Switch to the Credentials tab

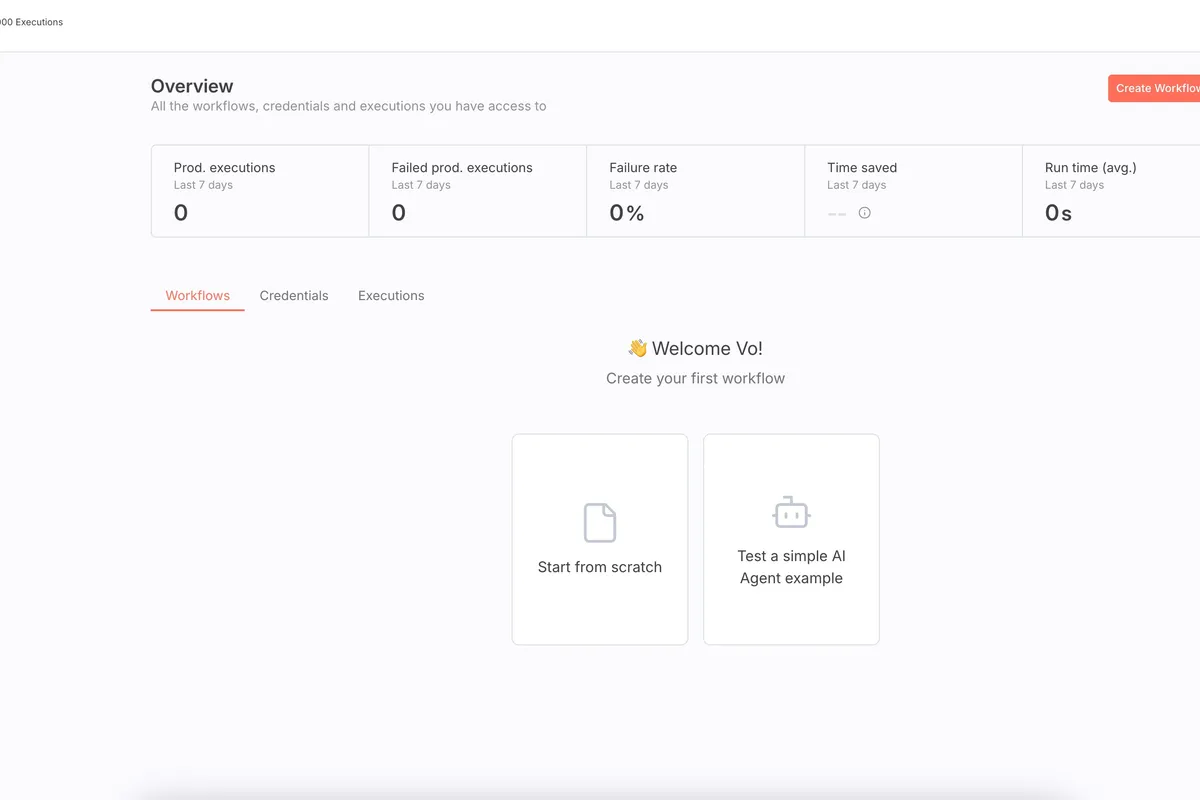point(294,296)
